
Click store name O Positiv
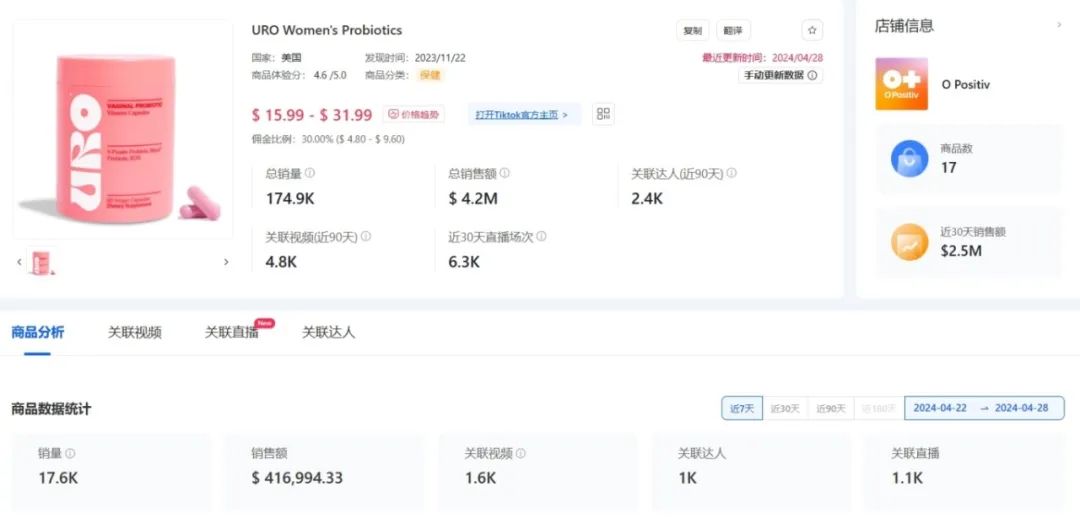tap(966, 84)
